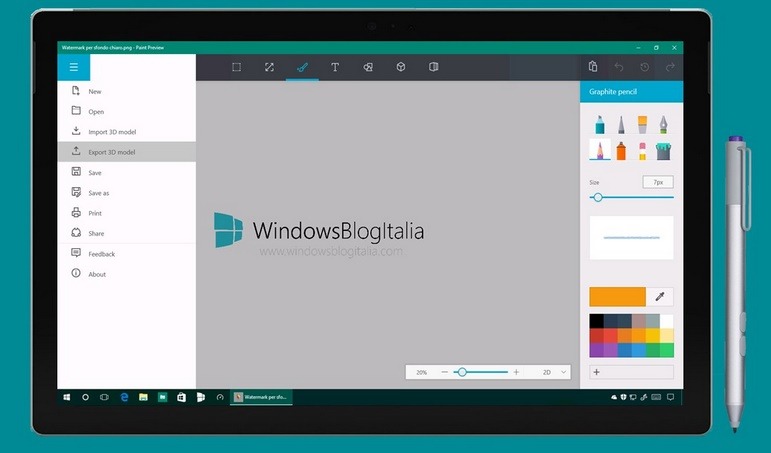Choose the yellow oil paint brush
Screen dimensions: 771x453
(642, 124)
